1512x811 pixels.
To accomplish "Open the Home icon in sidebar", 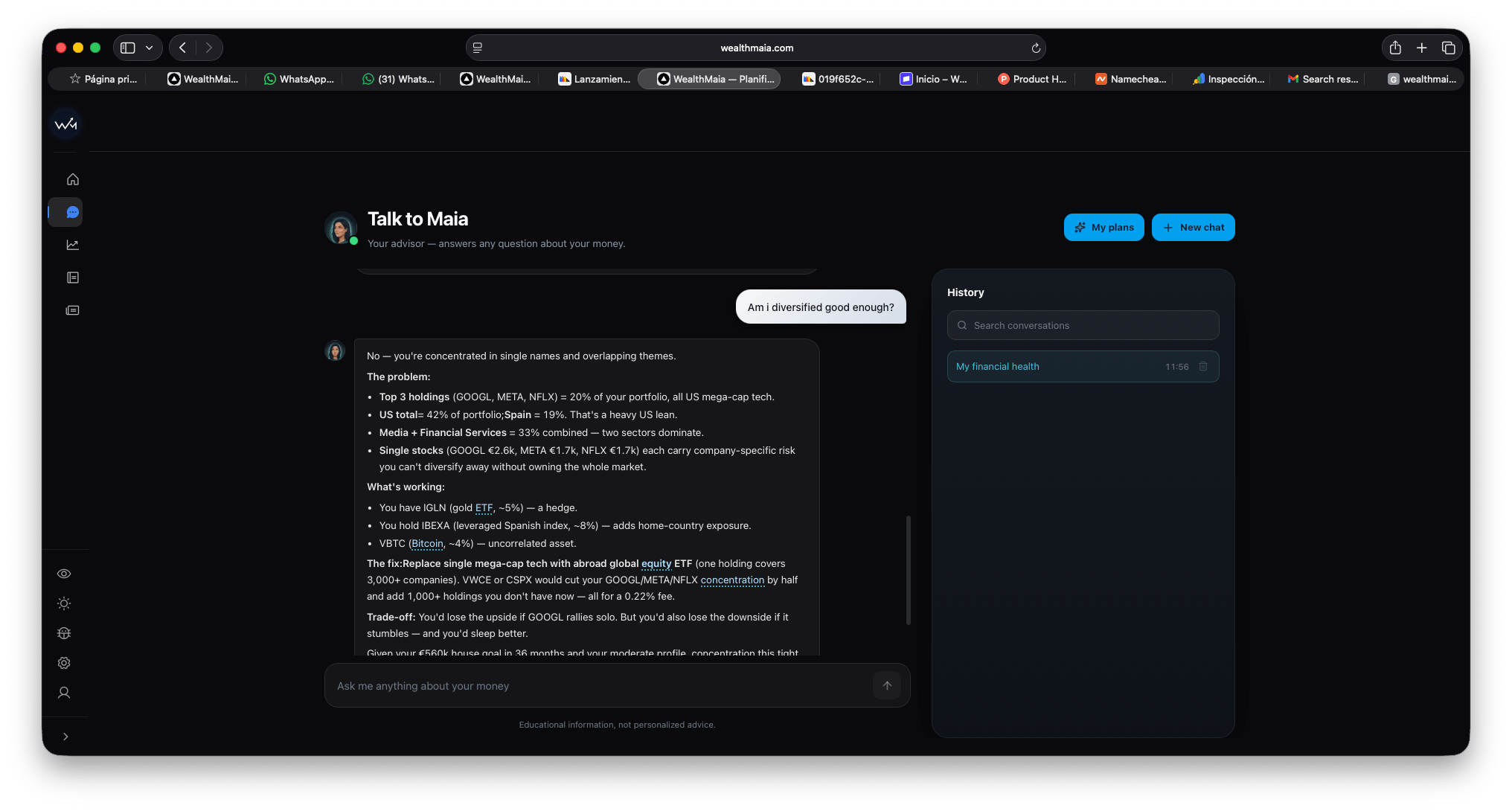I will 72,179.
